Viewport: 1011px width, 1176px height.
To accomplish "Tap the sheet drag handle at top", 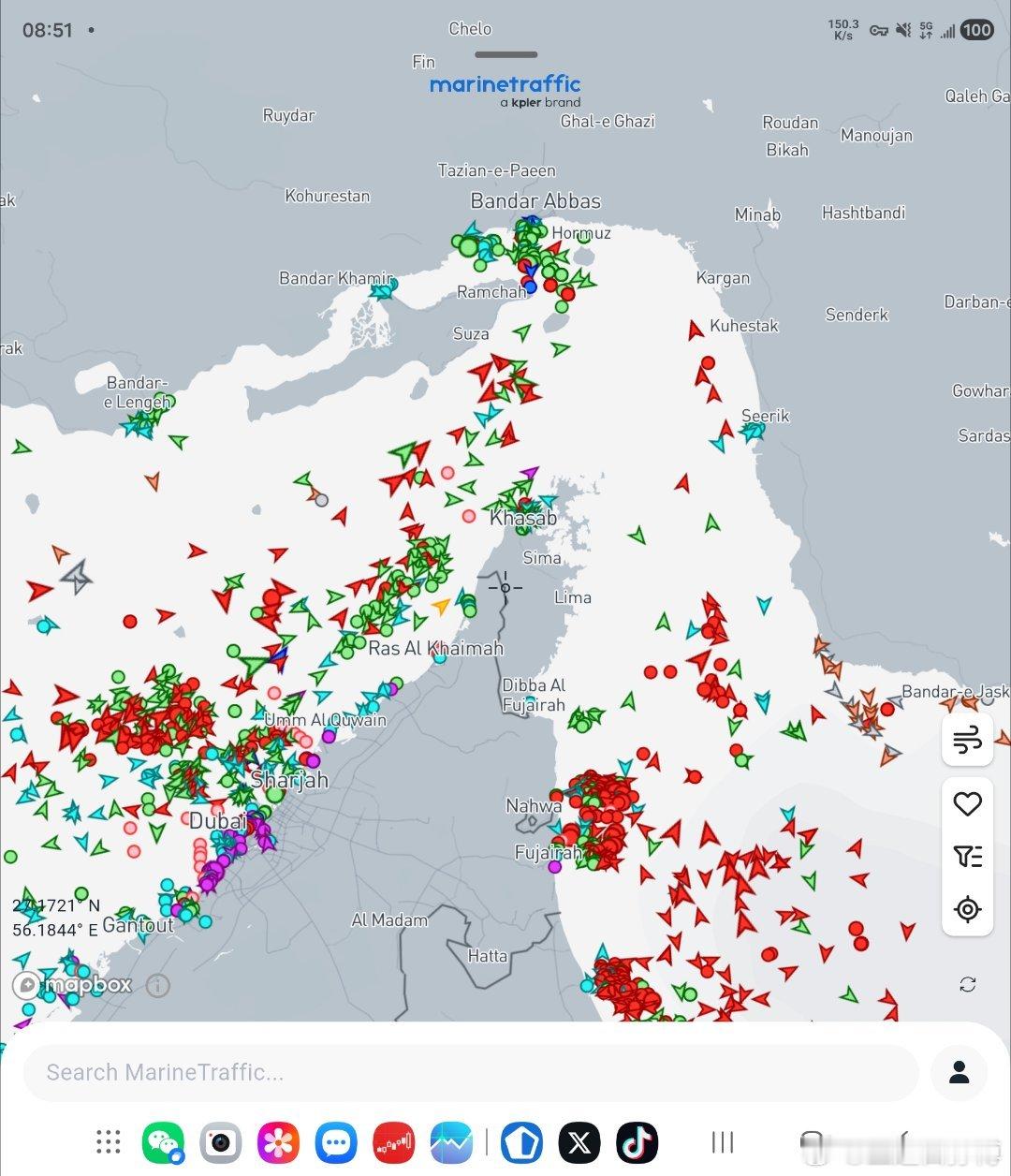I will click(505, 54).
